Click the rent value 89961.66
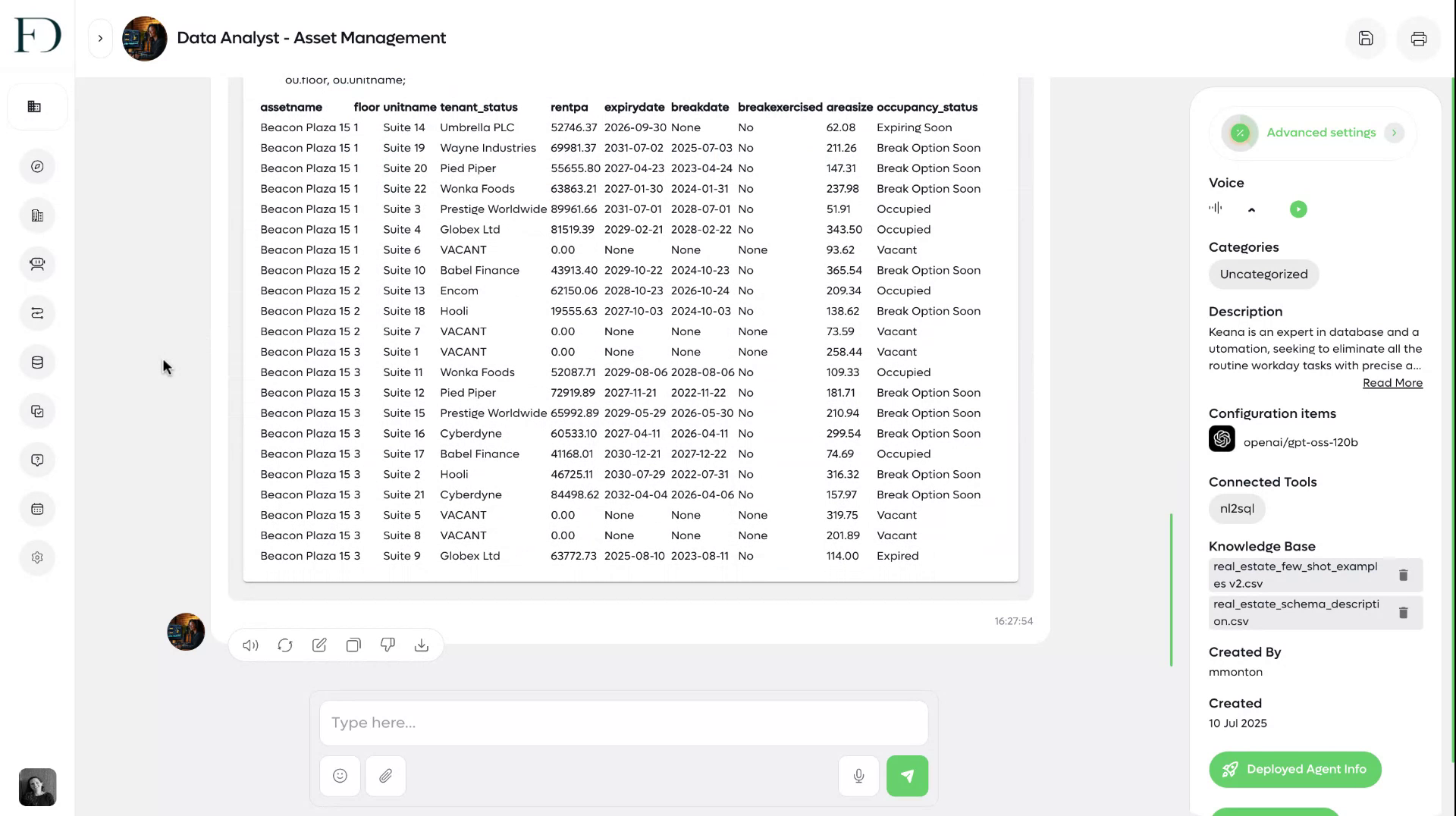Image resolution: width=1456 pixels, height=816 pixels. point(573,209)
